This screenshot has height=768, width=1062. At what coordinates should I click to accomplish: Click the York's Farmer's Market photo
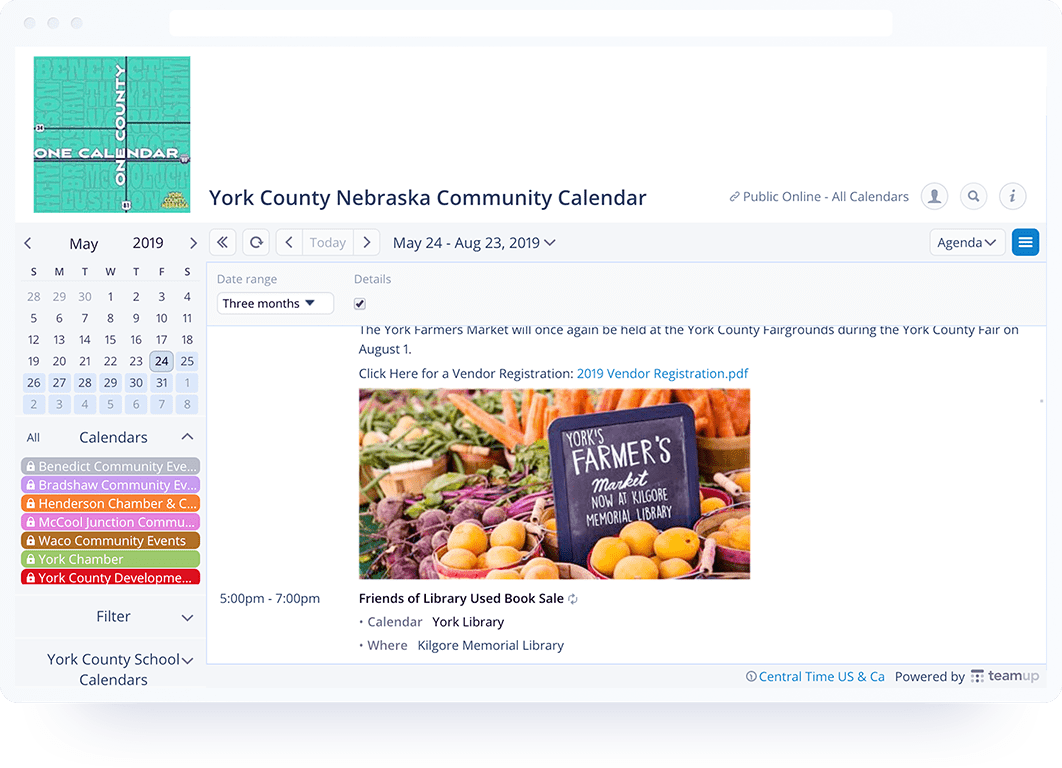[x=554, y=484]
